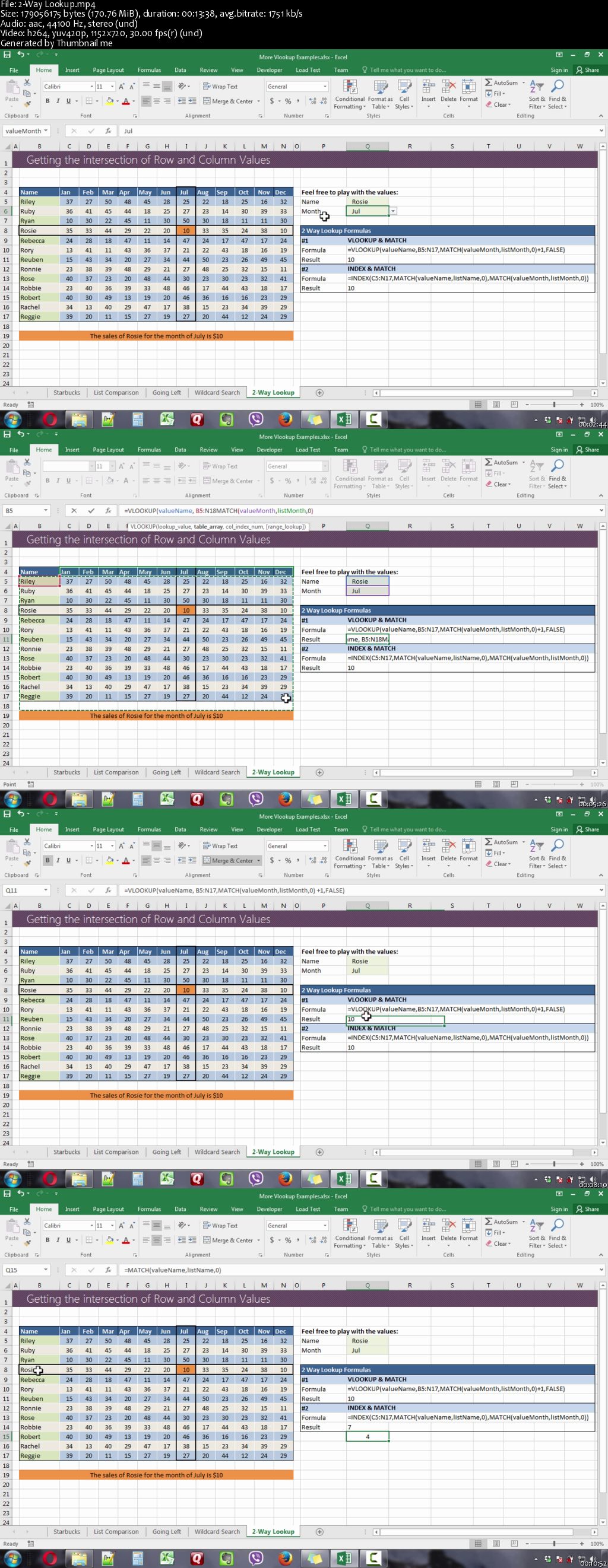Select cell showing 4 below Result in Q15 window
The width and height of the screenshot is (608, 1568).
pos(368,1436)
